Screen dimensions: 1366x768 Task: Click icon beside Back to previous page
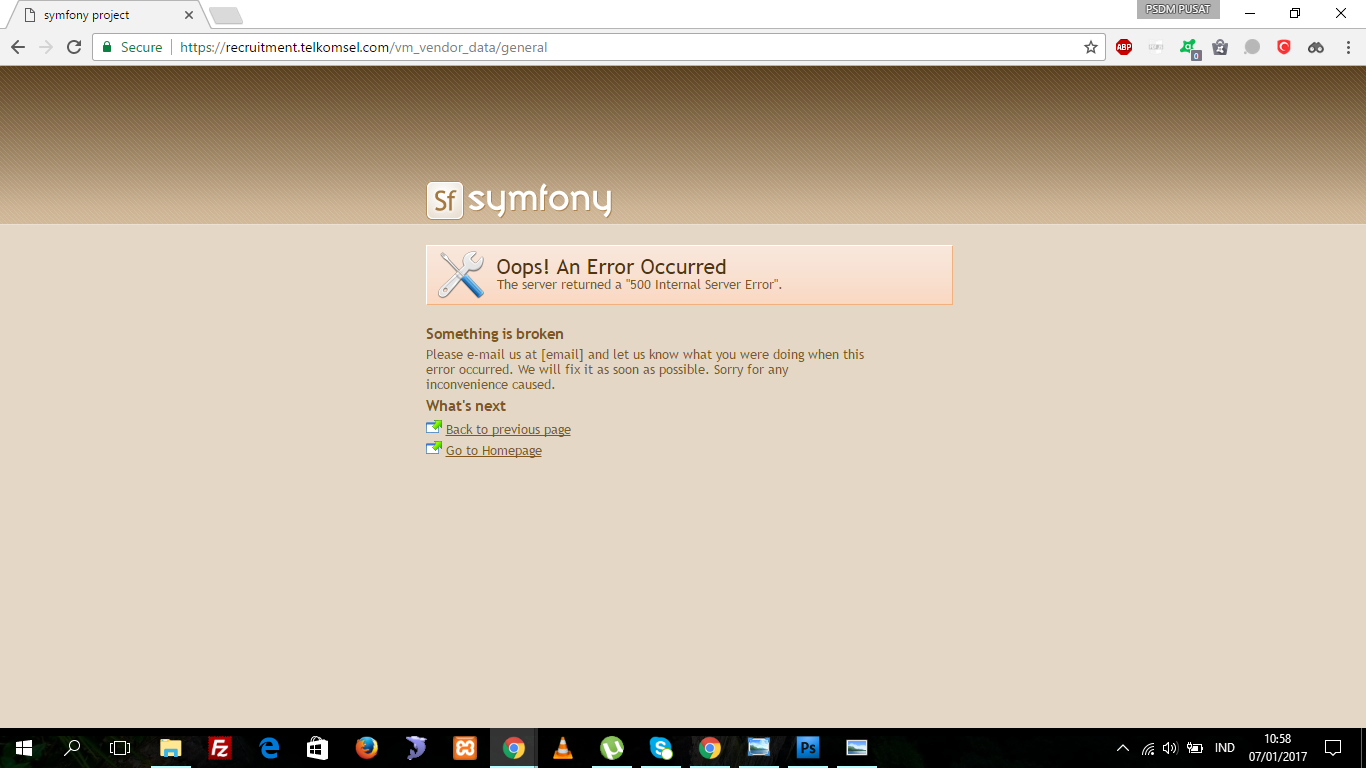(434, 427)
